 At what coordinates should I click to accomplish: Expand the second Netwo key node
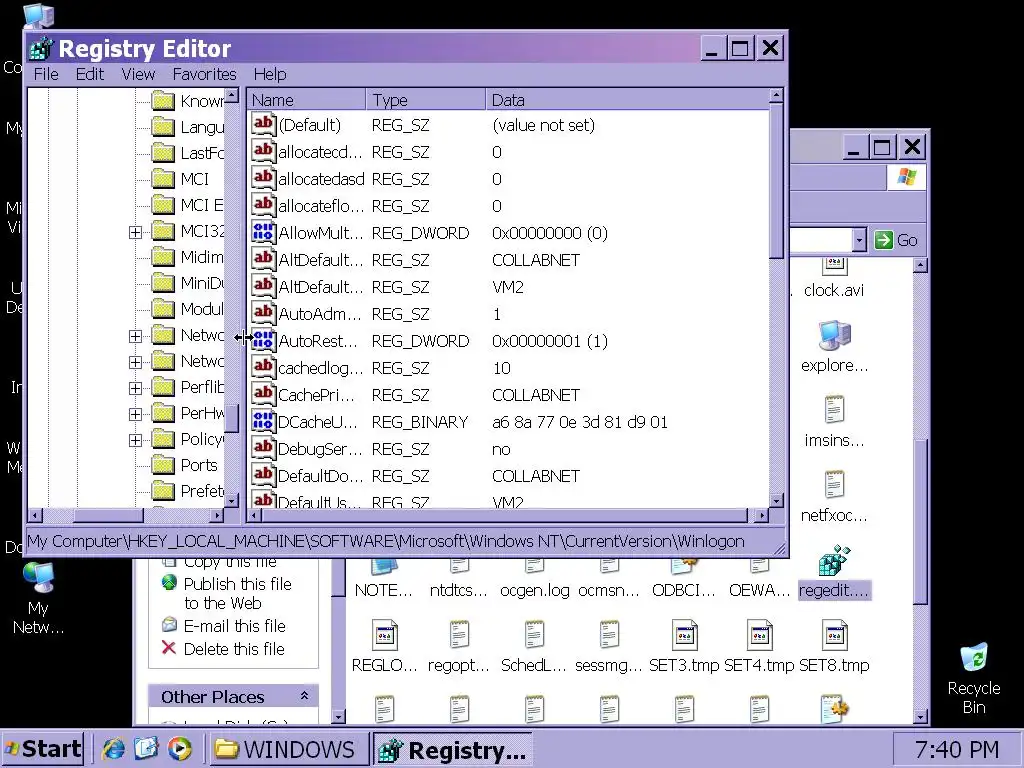pyautogui.click(x=135, y=362)
